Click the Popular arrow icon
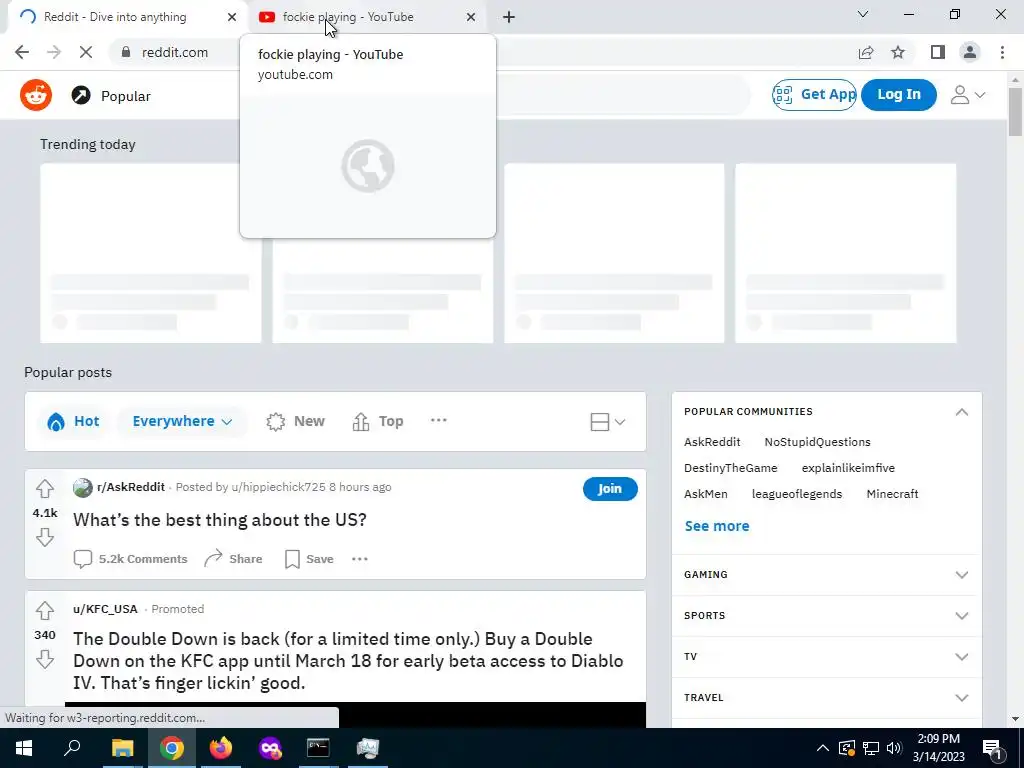This screenshot has width=1024, height=768. (x=81, y=96)
